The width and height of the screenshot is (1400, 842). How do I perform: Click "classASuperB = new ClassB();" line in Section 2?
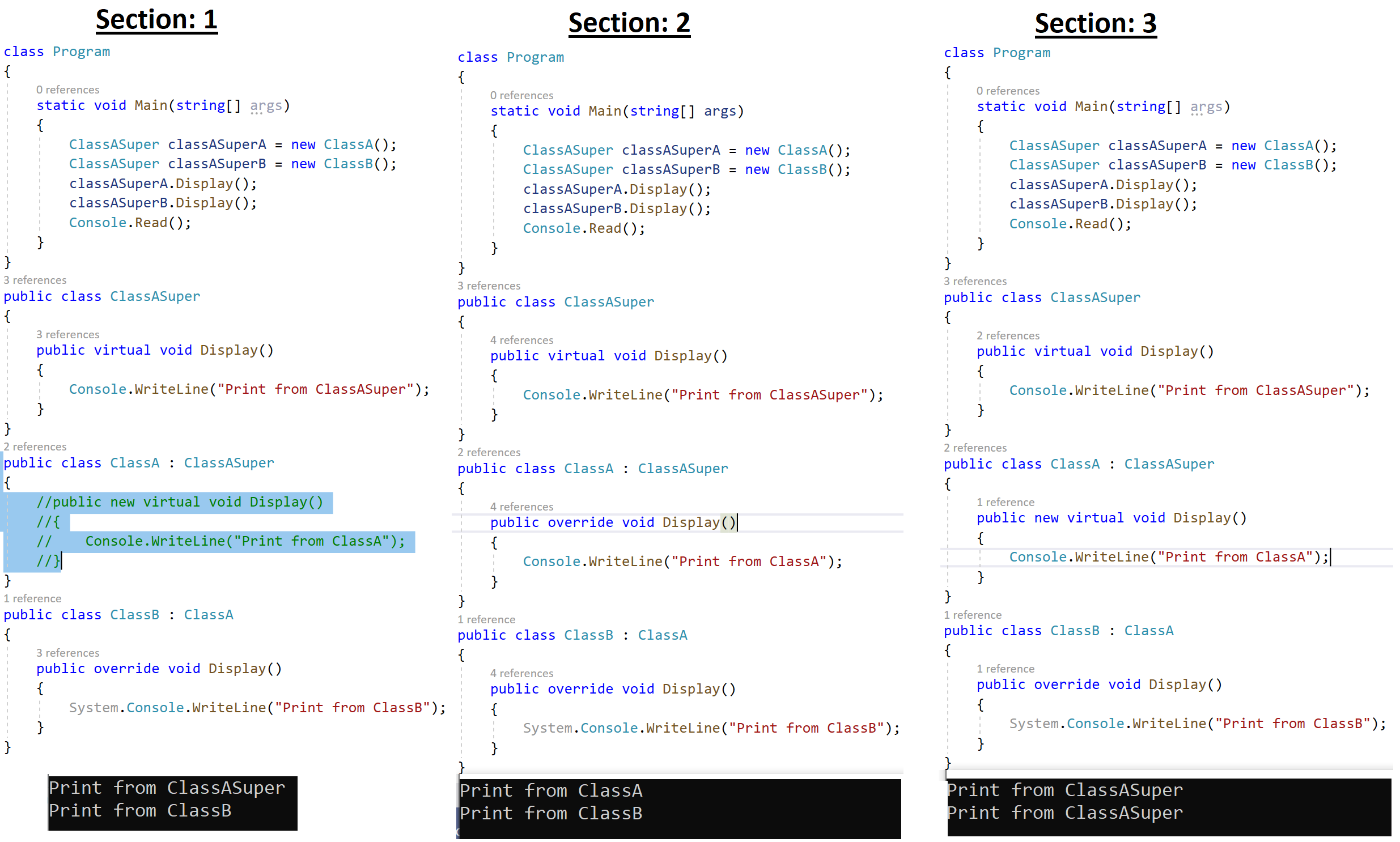[x=686, y=169]
